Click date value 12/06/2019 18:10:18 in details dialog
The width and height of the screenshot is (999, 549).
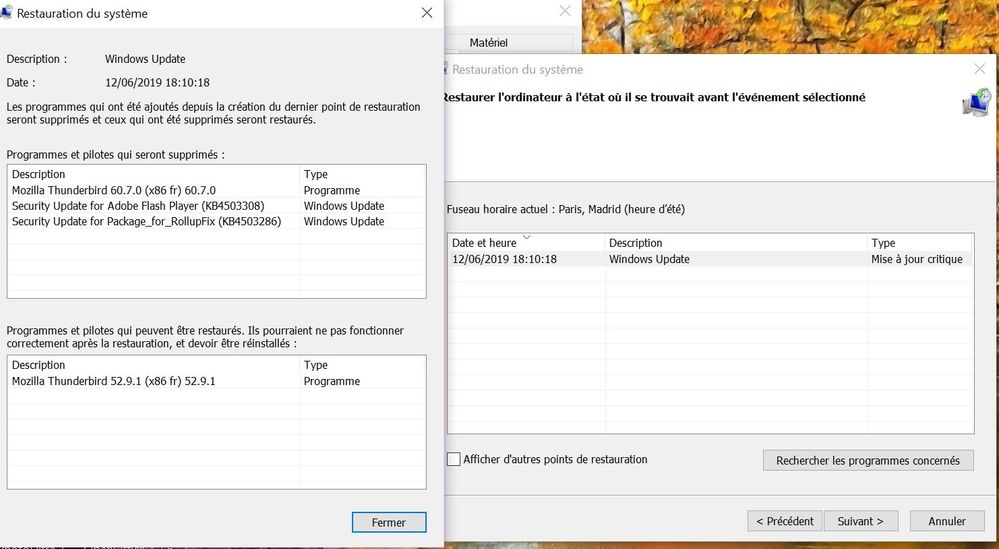[157, 82]
